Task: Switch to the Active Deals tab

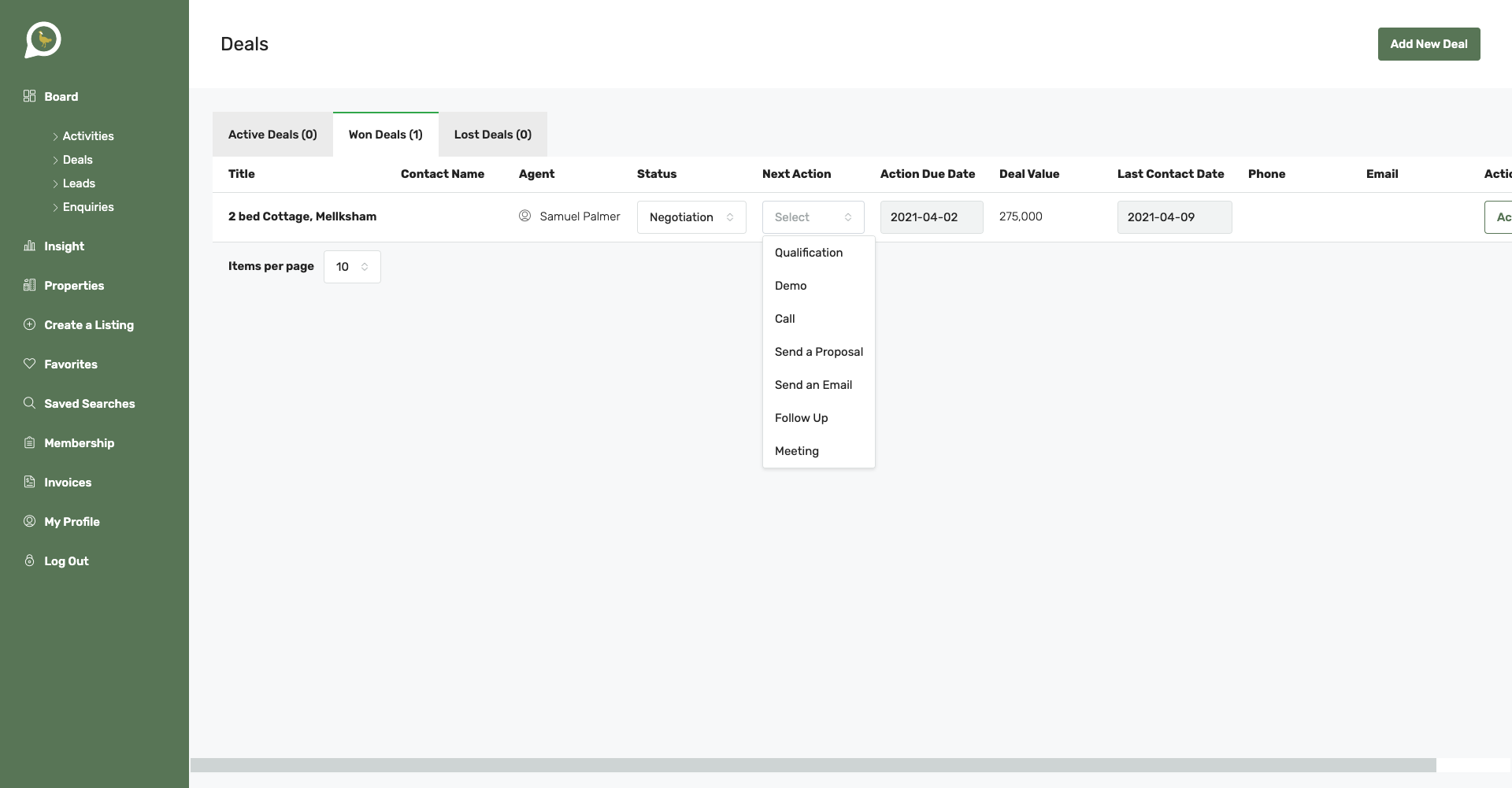Action: [272, 135]
